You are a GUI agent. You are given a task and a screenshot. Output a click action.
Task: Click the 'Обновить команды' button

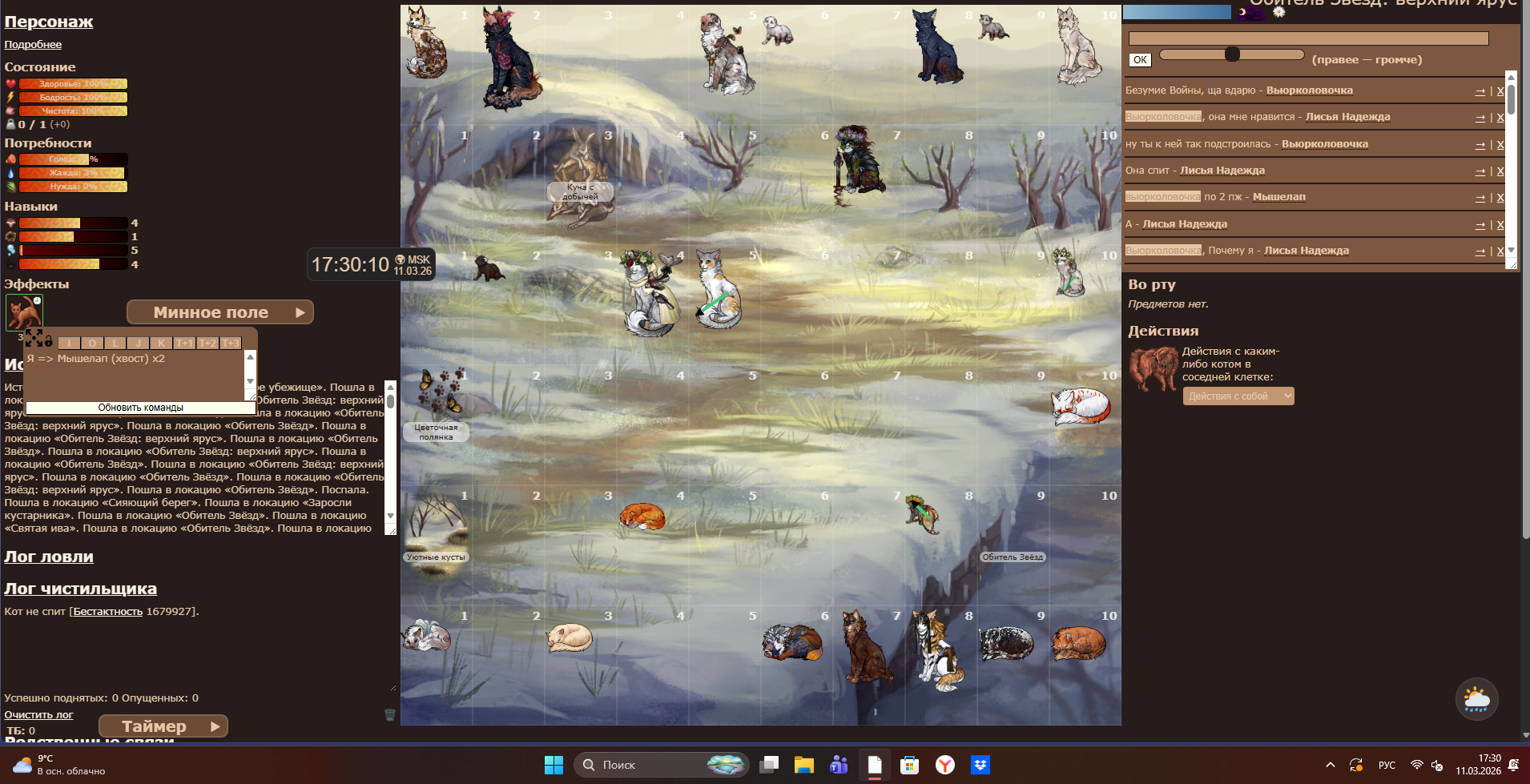point(141,408)
